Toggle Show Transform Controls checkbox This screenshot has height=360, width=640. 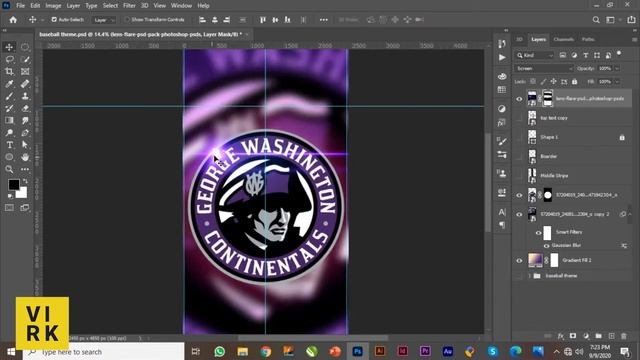127,20
